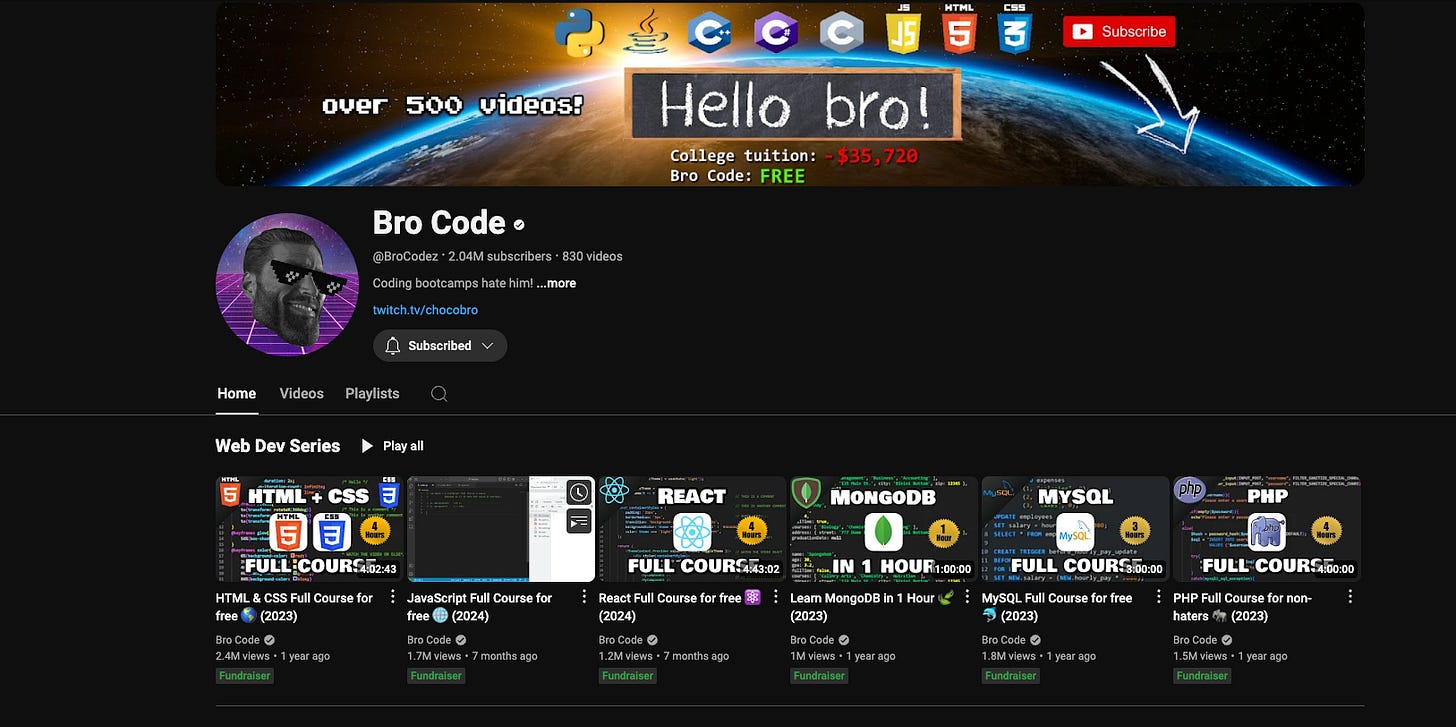1456x727 pixels.
Task: Click the 830 videos count text
Action: pyautogui.click(x=592, y=256)
